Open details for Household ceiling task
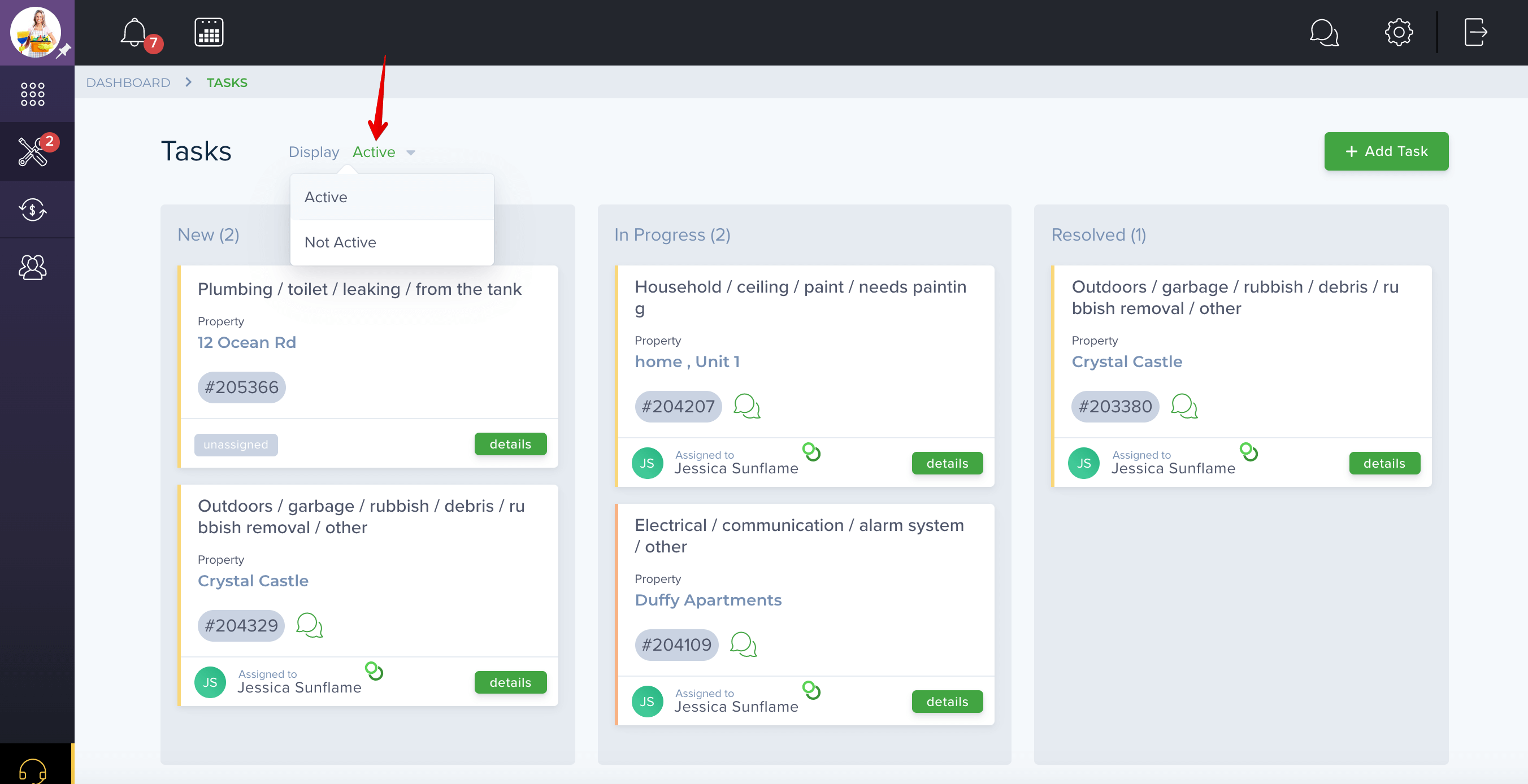The height and width of the screenshot is (784, 1528). point(947,463)
